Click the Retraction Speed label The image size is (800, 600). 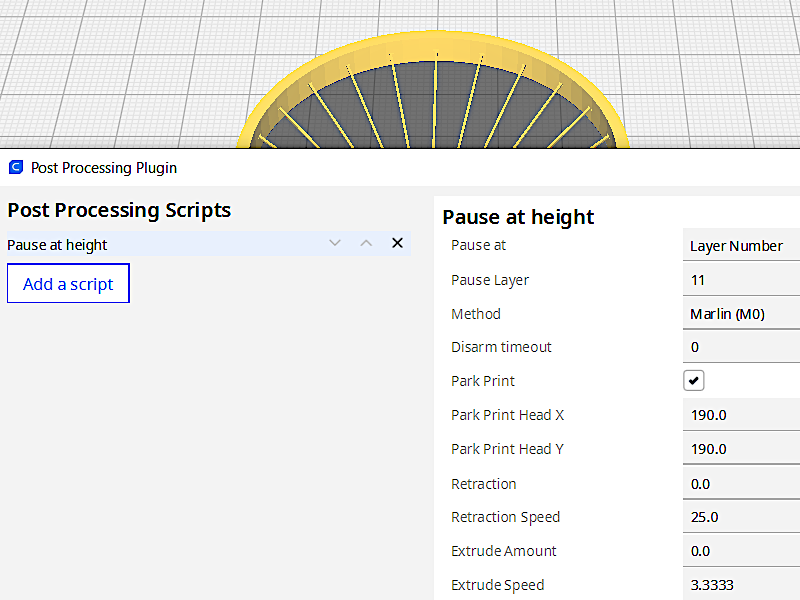[505, 517]
